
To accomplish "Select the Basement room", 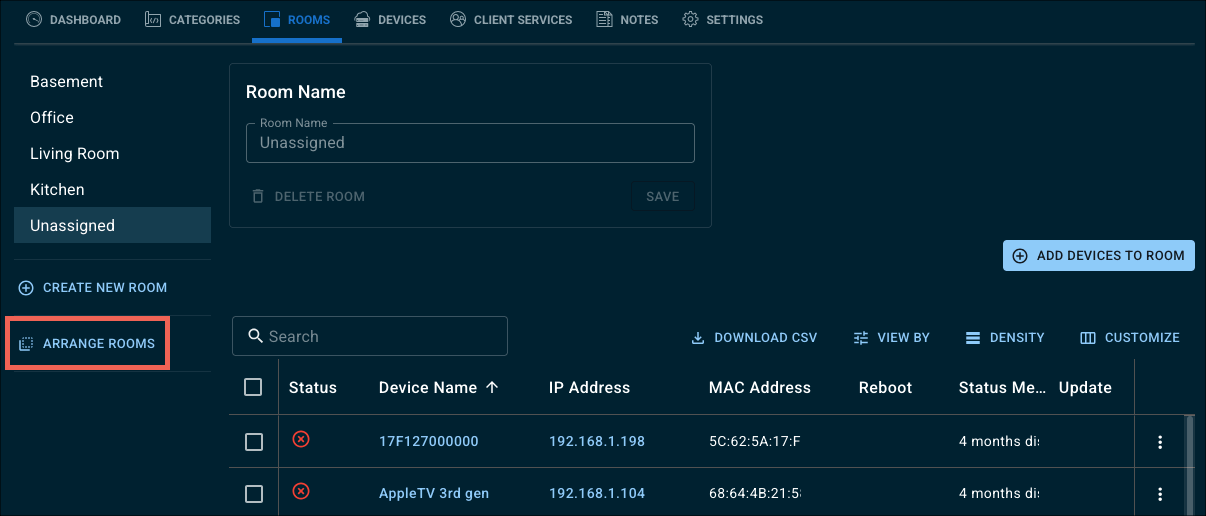I will point(112,82).
